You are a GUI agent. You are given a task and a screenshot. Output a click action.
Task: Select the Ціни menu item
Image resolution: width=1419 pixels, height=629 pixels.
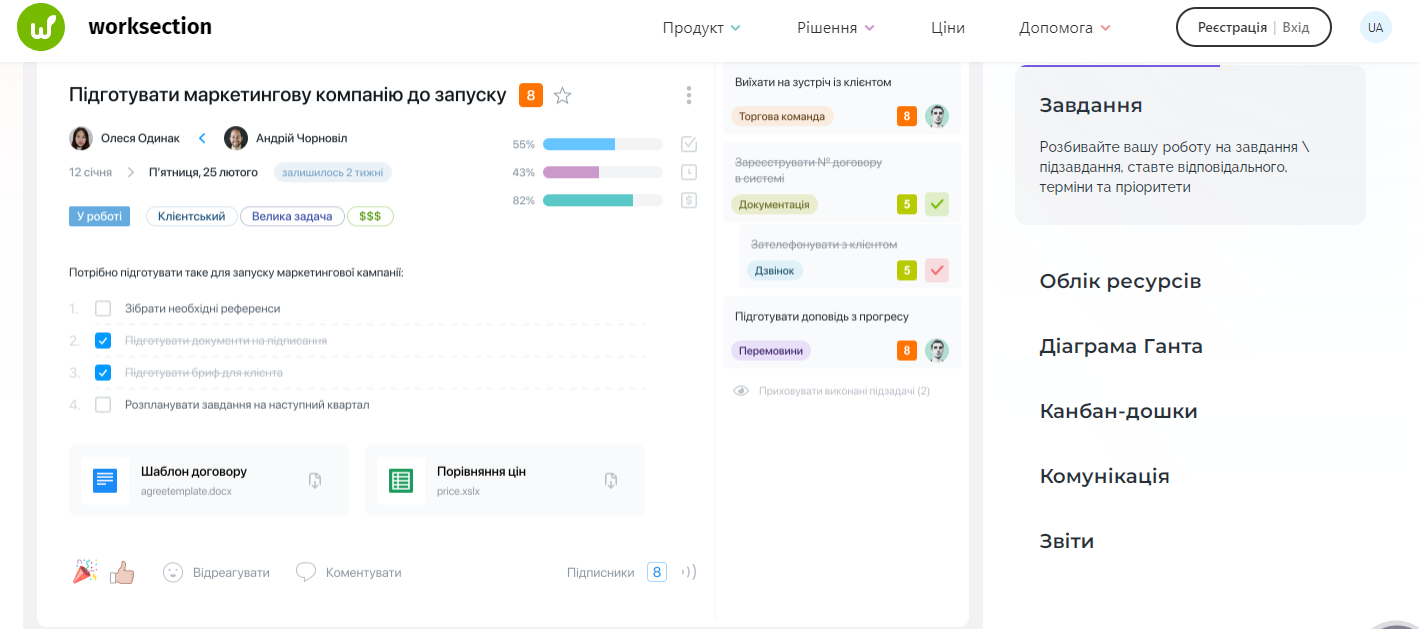tap(947, 28)
